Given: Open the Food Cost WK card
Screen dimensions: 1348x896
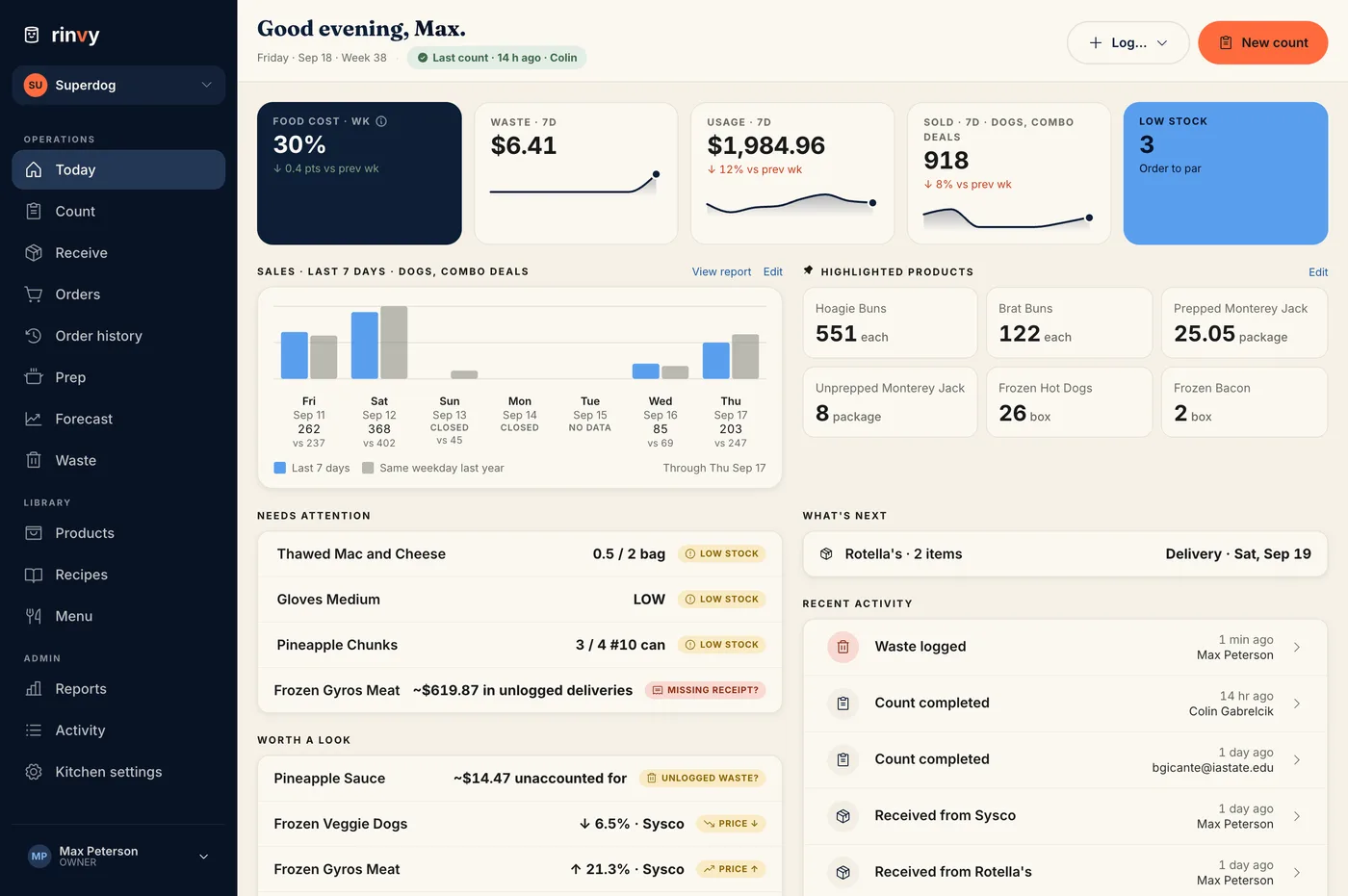Looking at the screenshot, I should click(359, 173).
